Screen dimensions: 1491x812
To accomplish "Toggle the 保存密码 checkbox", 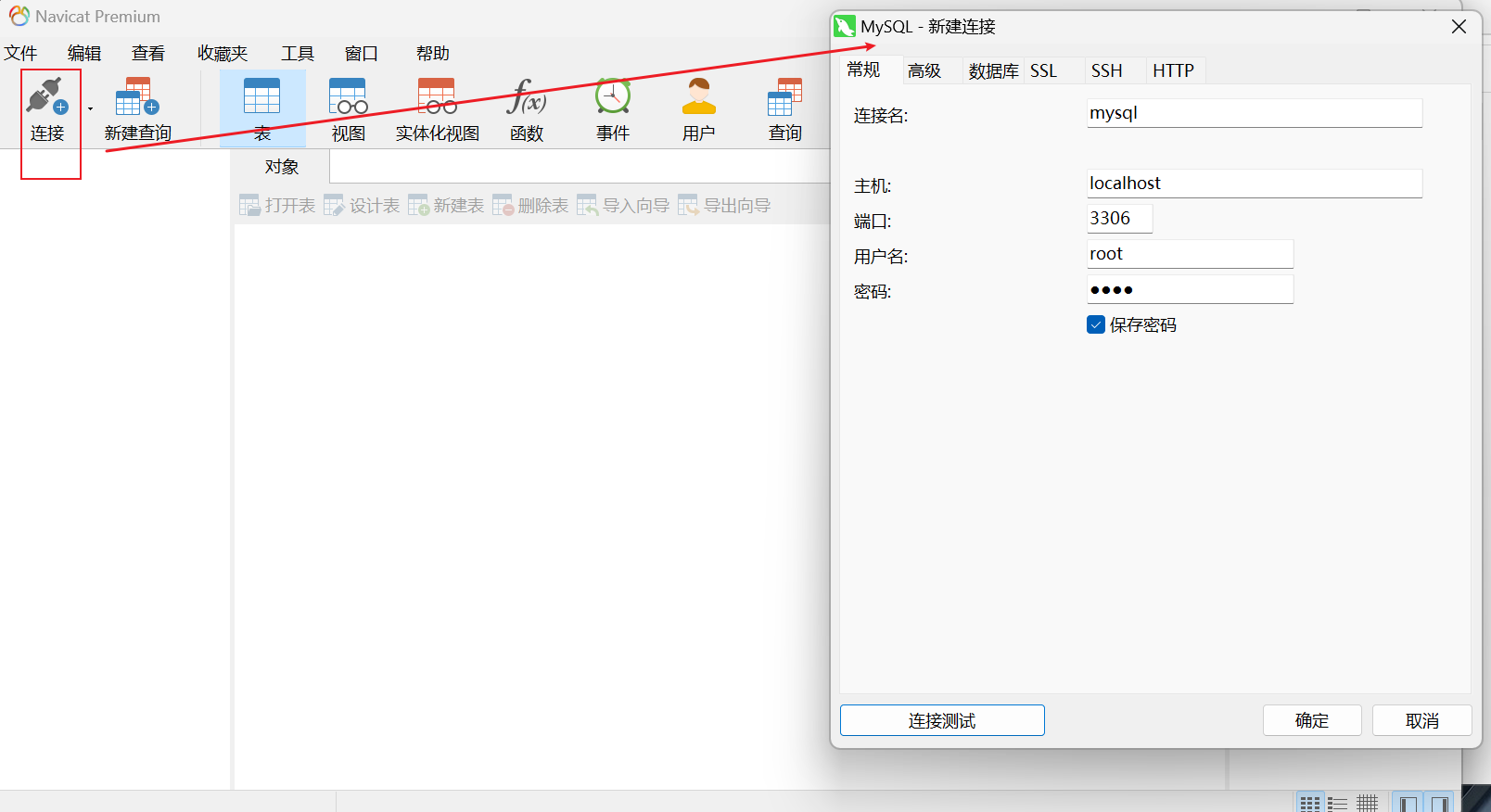I will (x=1096, y=324).
